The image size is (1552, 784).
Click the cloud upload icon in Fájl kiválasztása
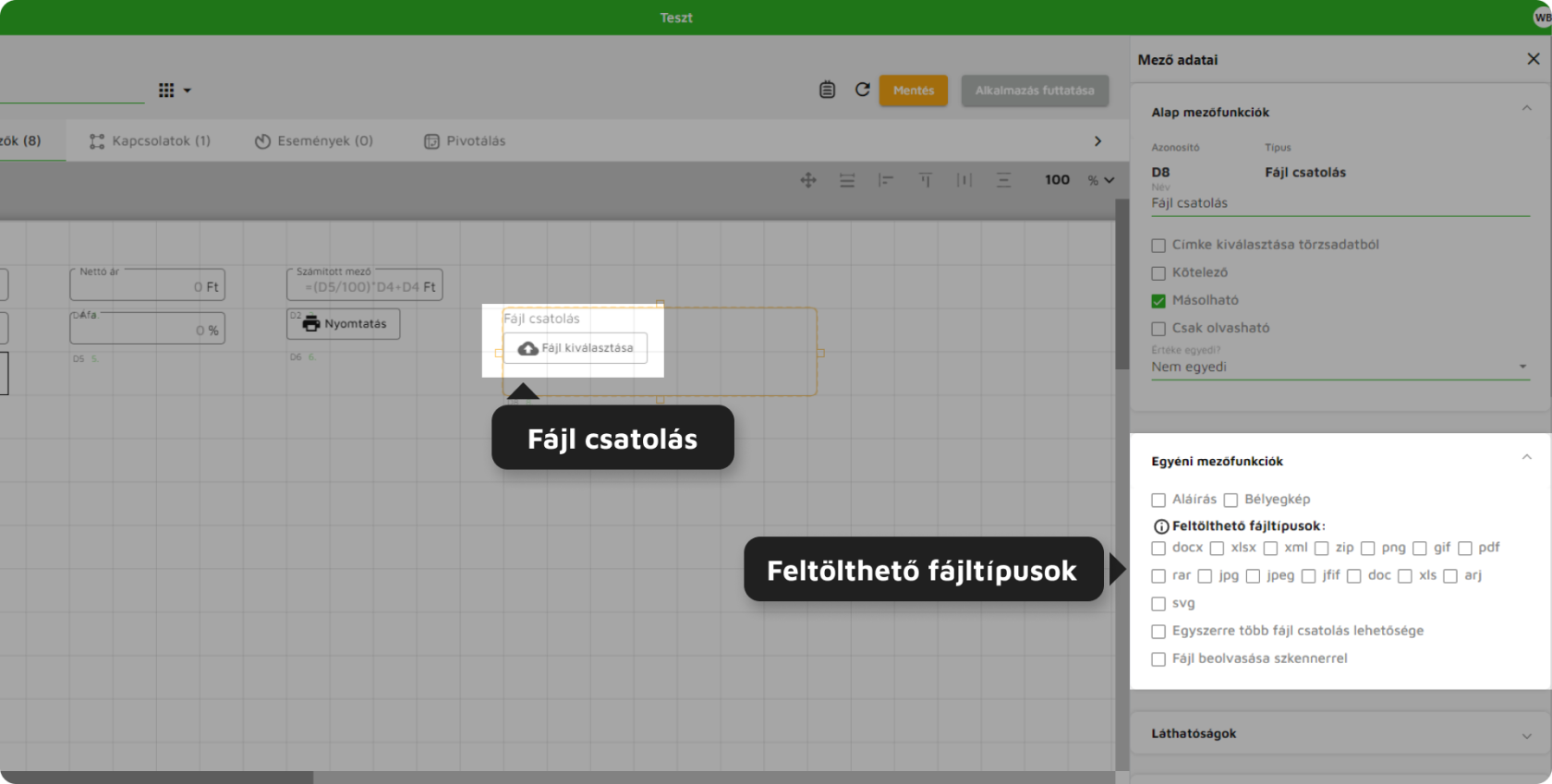pos(527,348)
